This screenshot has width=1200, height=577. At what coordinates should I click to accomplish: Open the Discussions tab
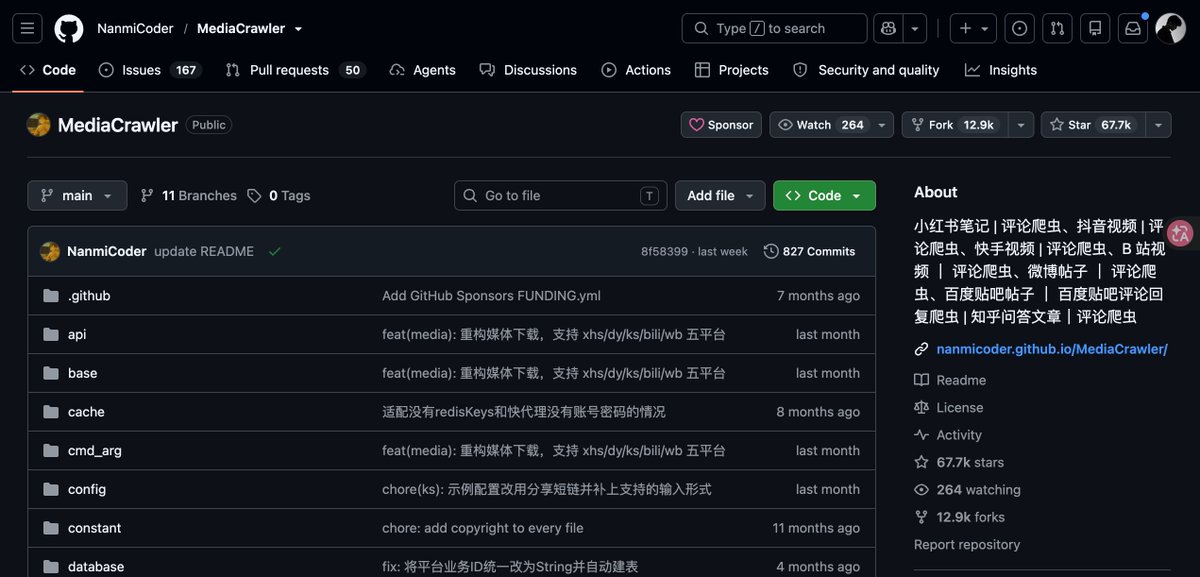tap(528, 70)
